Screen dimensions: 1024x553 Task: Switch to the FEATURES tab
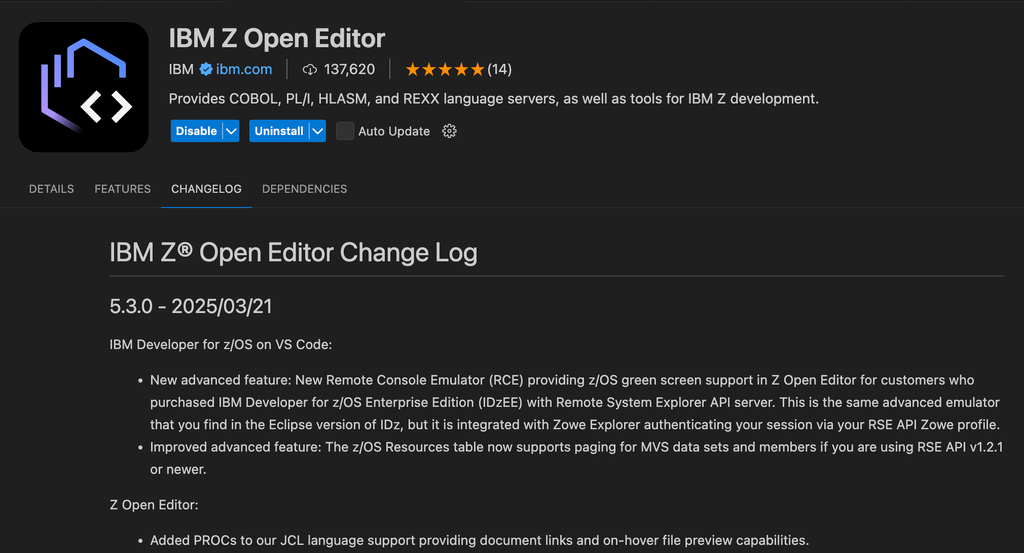(x=123, y=189)
